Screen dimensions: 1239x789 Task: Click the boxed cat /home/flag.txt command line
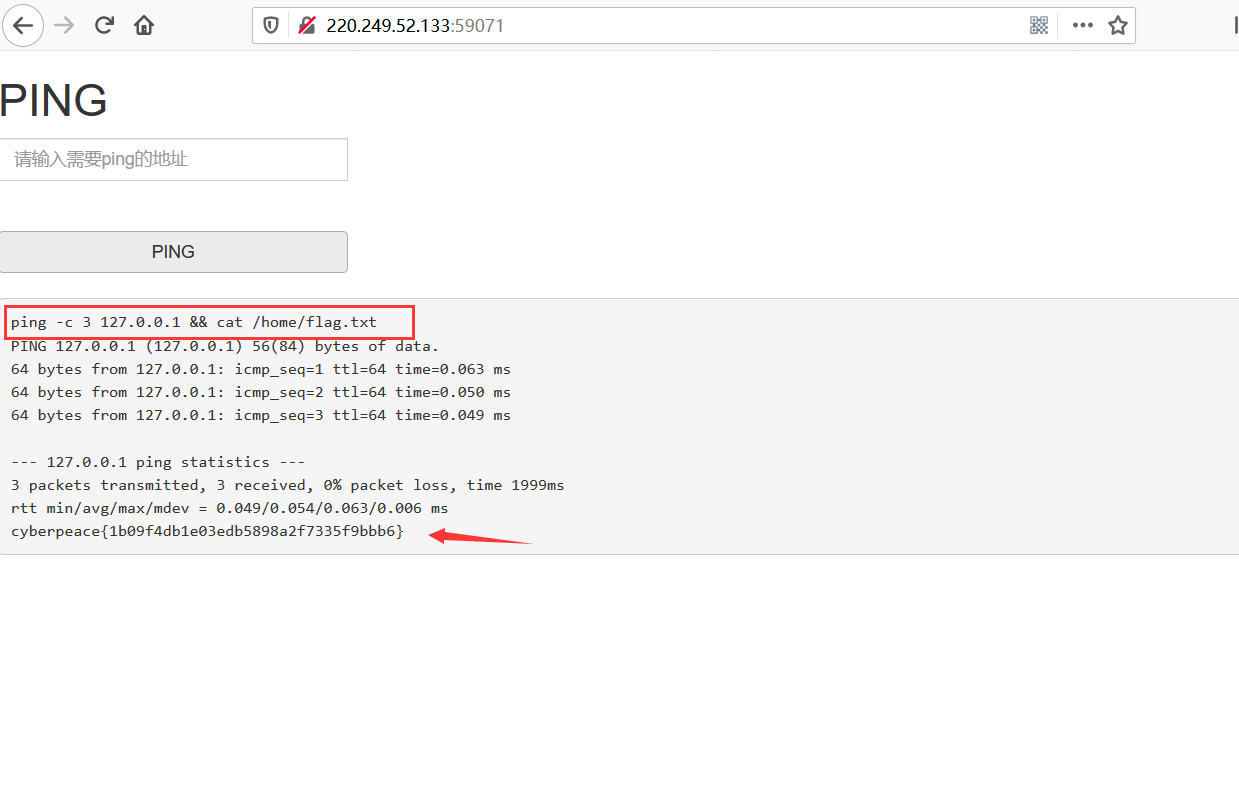click(x=194, y=323)
